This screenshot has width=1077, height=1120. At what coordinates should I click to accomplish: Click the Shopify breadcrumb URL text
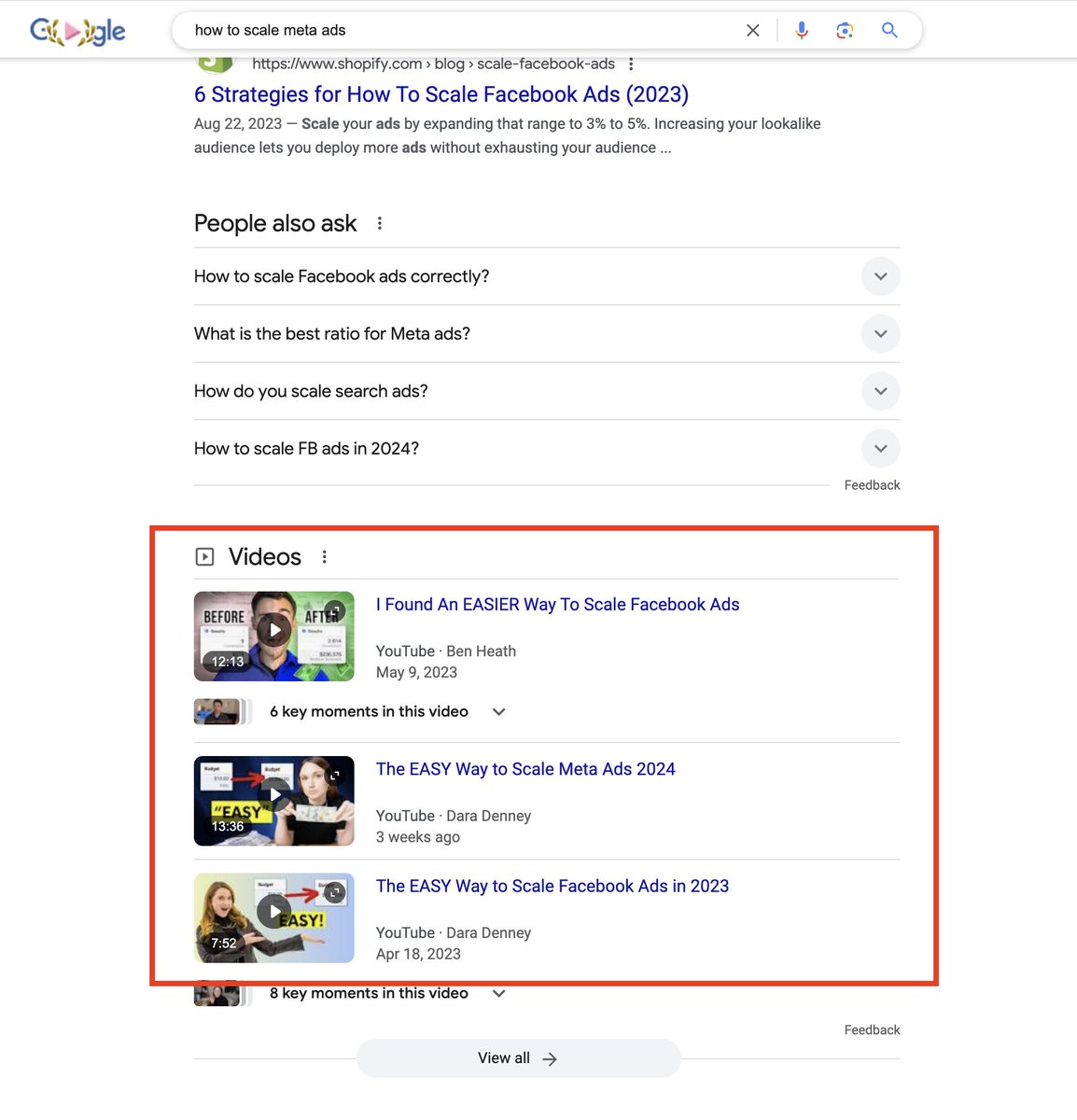click(433, 64)
